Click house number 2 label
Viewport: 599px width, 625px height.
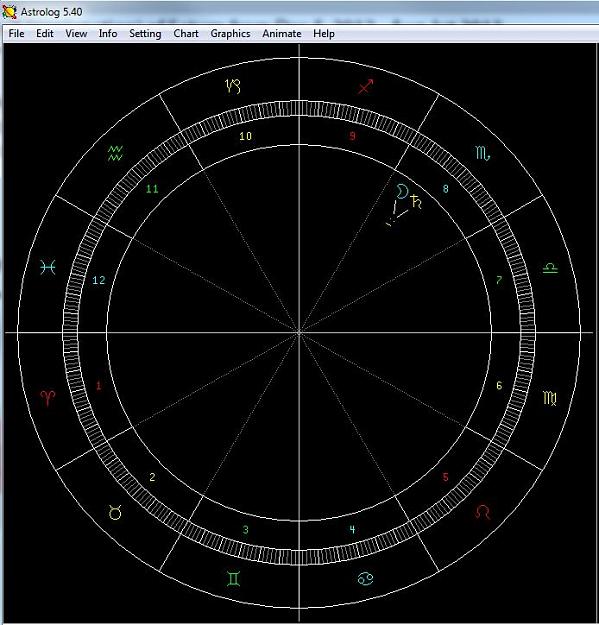click(x=152, y=477)
